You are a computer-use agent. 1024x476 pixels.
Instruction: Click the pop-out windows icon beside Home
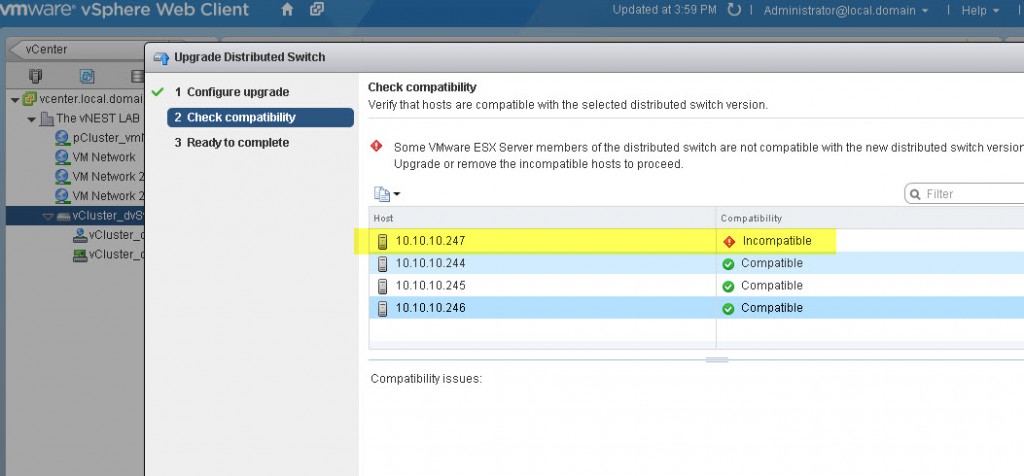tap(317, 11)
